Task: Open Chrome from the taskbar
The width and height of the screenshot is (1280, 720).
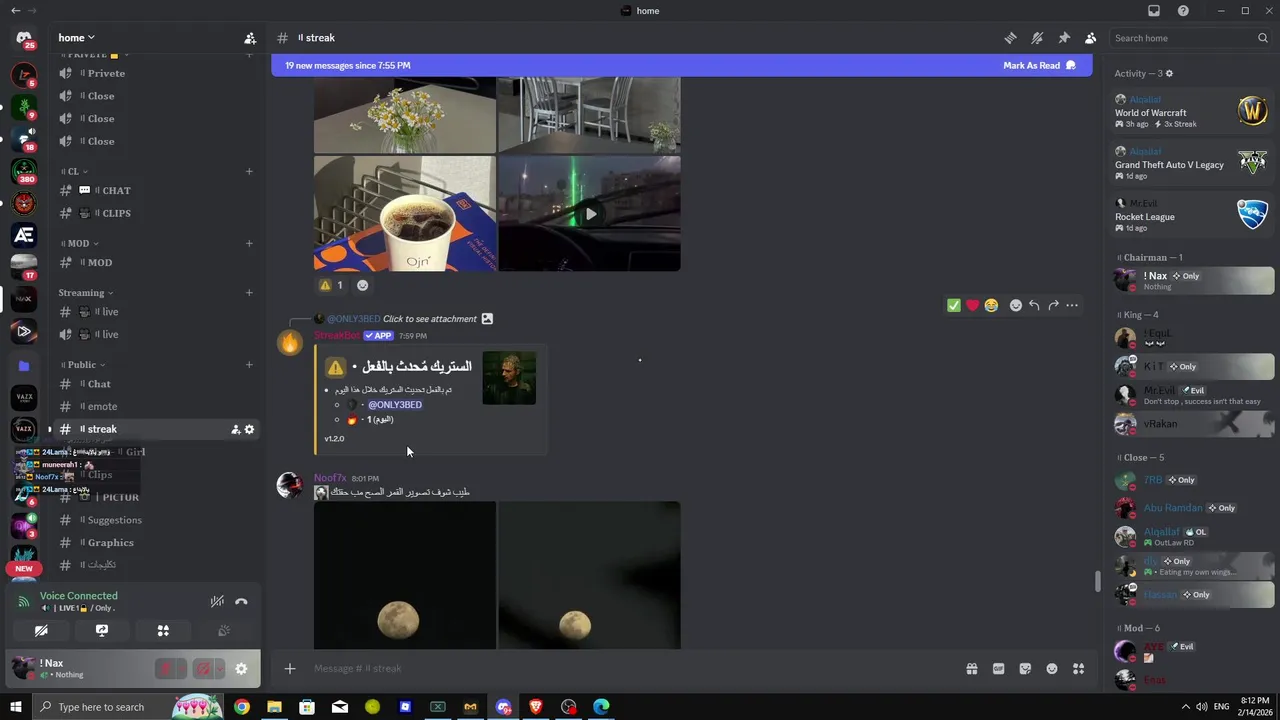Action: (x=241, y=707)
